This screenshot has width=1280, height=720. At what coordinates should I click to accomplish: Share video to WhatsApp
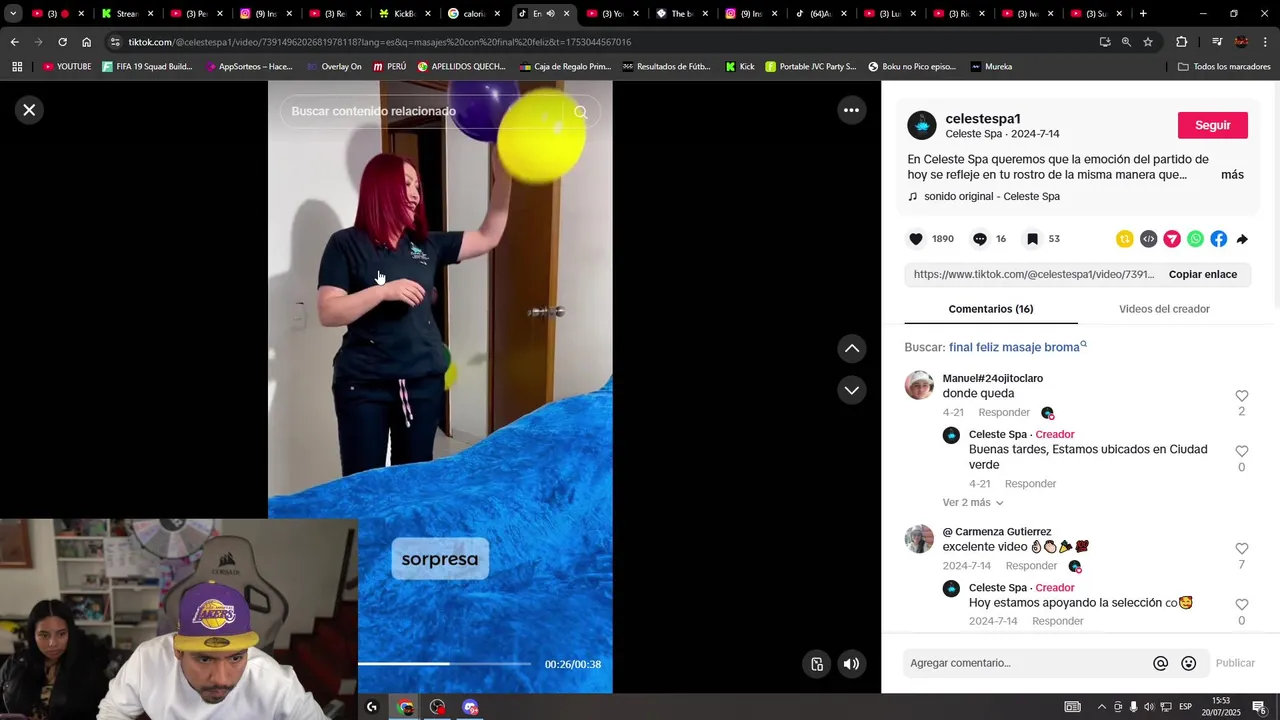click(1195, 239)
